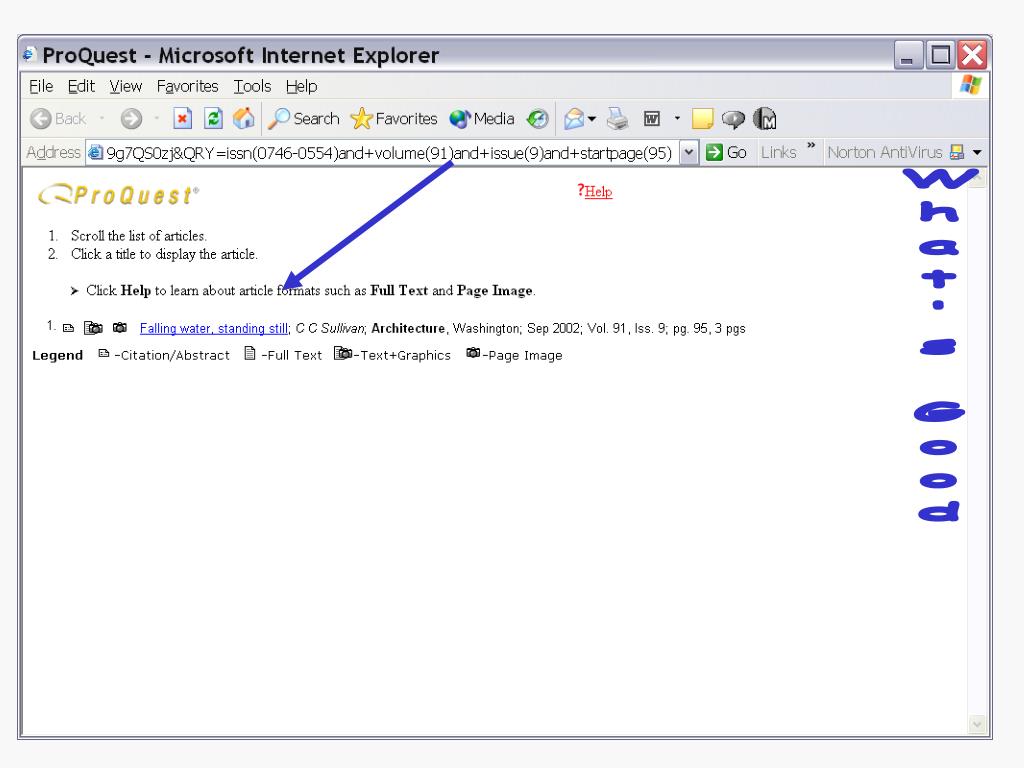Screen dimensions: 1024x768
Task: Click the Norton AntiVirus label
Action: pos(884,152)
